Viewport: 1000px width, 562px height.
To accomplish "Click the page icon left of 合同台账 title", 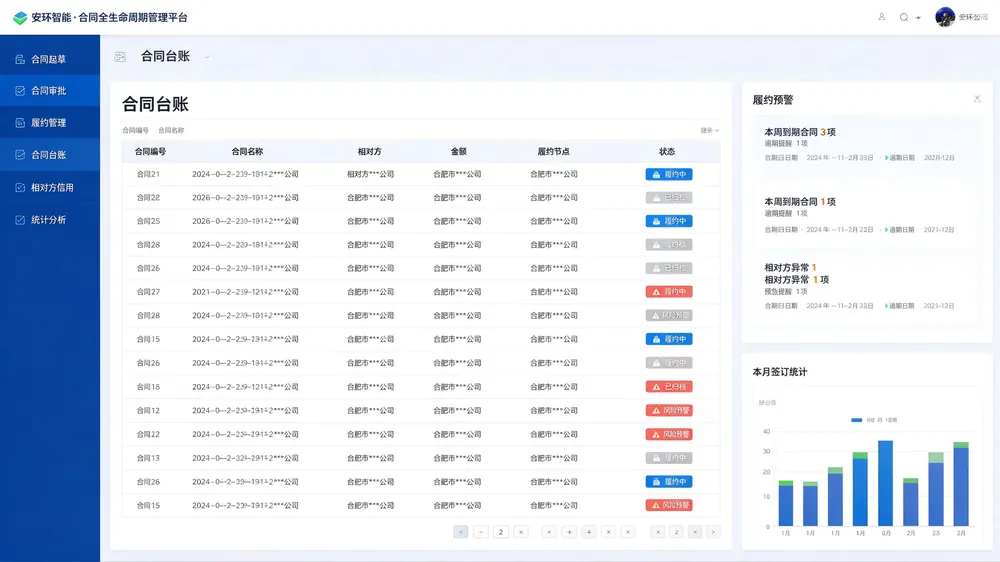I will click(x=120, y=57).
